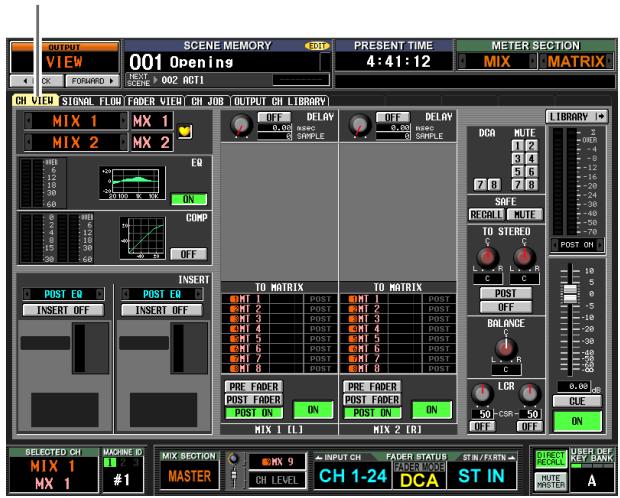Open the COMP curve graph

click(142, 238)
